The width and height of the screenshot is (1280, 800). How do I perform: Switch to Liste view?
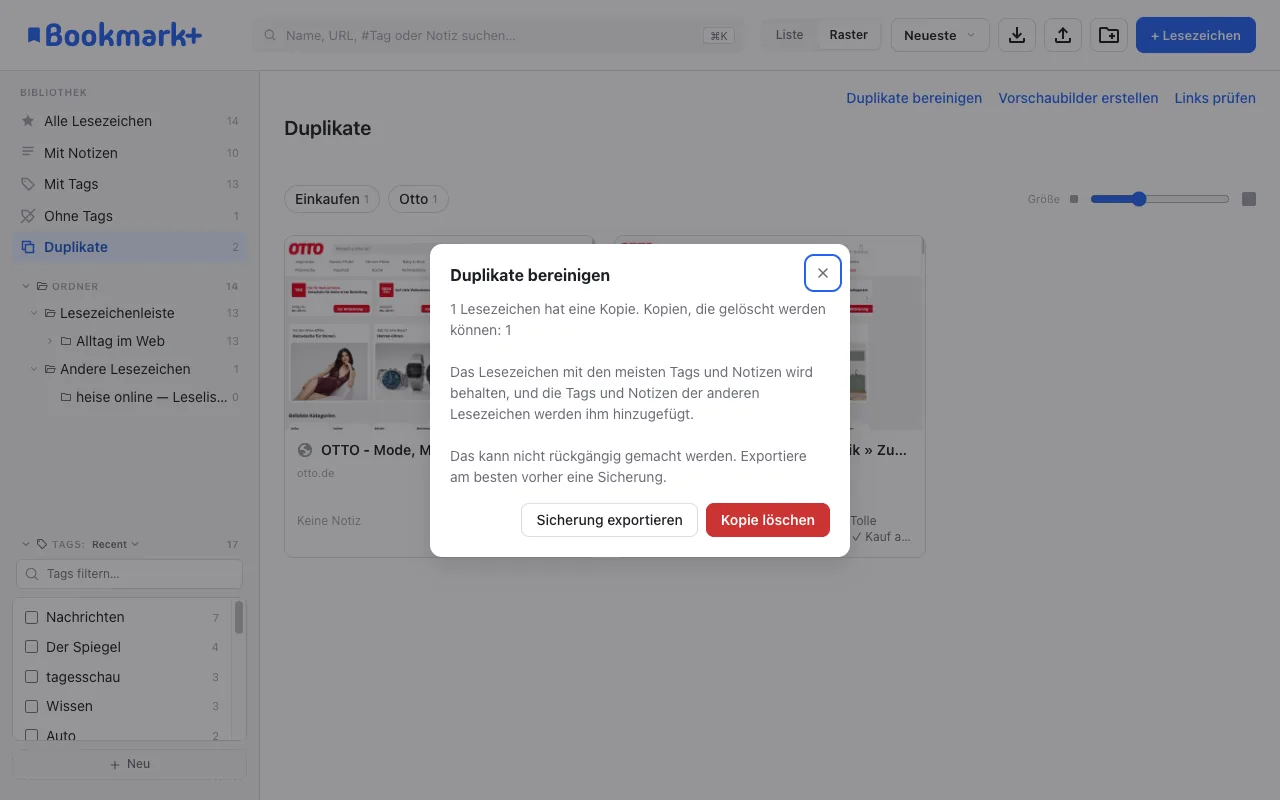789,35
